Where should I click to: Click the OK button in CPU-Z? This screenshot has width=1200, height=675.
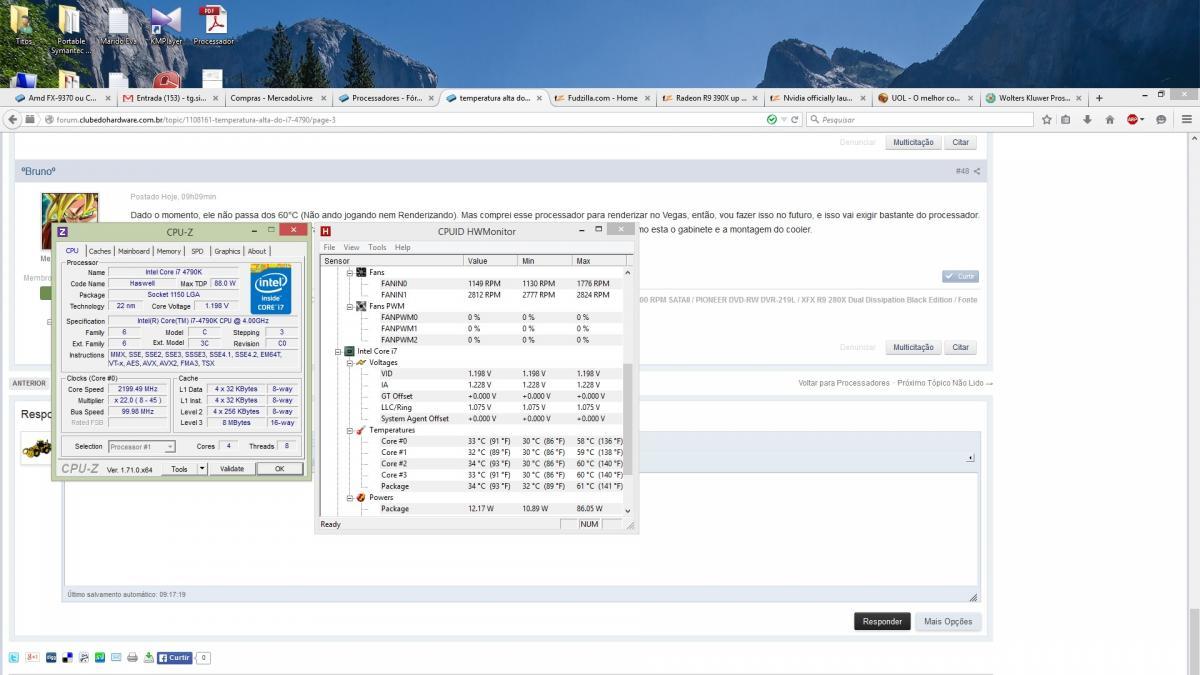[x=279, y=468]
